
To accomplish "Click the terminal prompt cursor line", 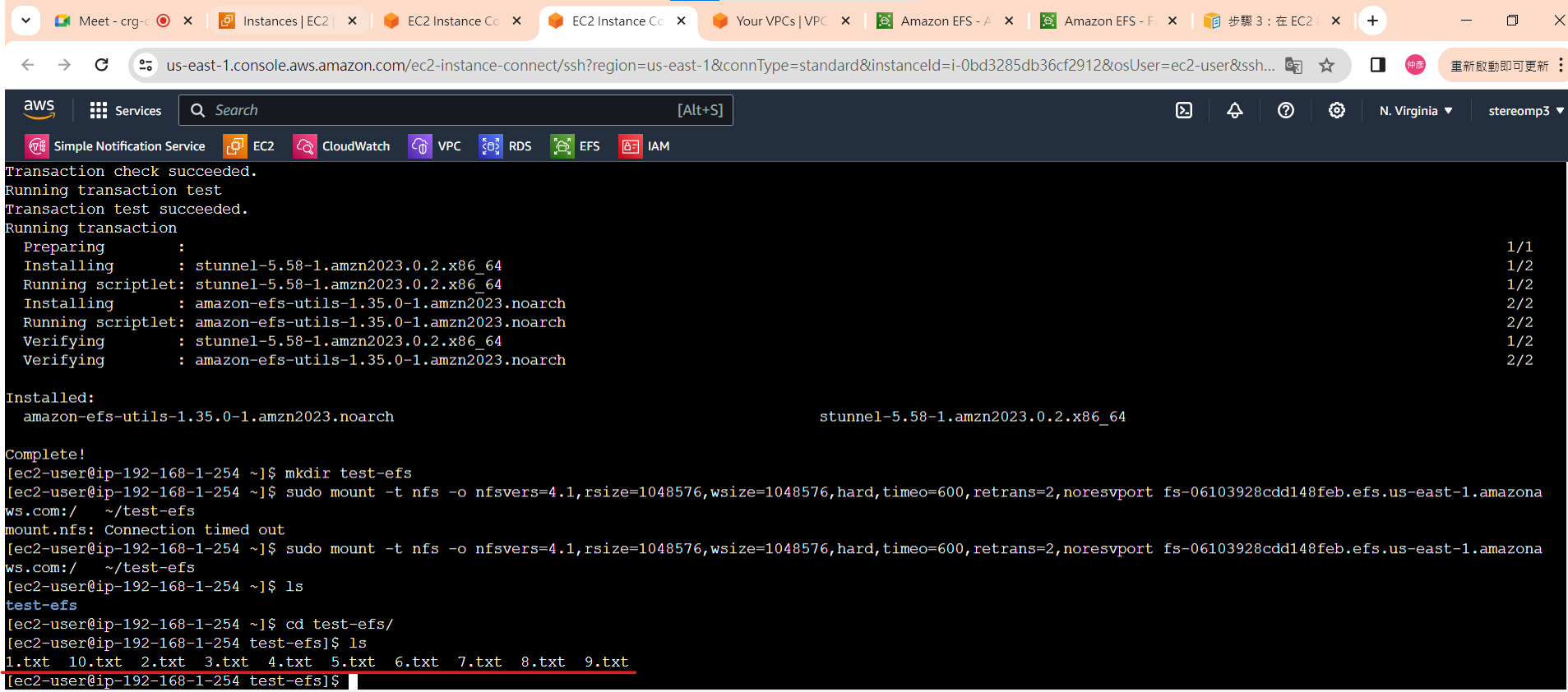I will pos(182,680).
